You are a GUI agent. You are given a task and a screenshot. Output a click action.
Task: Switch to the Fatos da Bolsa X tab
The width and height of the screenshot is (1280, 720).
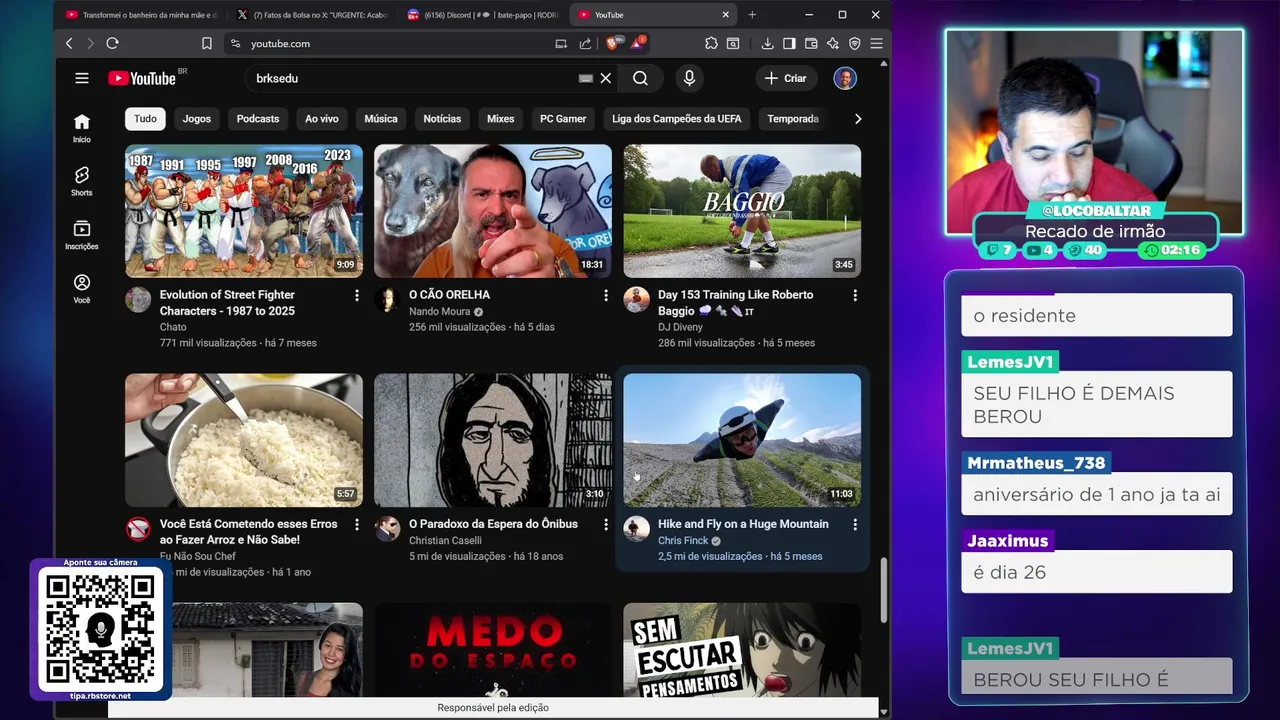(312, 15)
